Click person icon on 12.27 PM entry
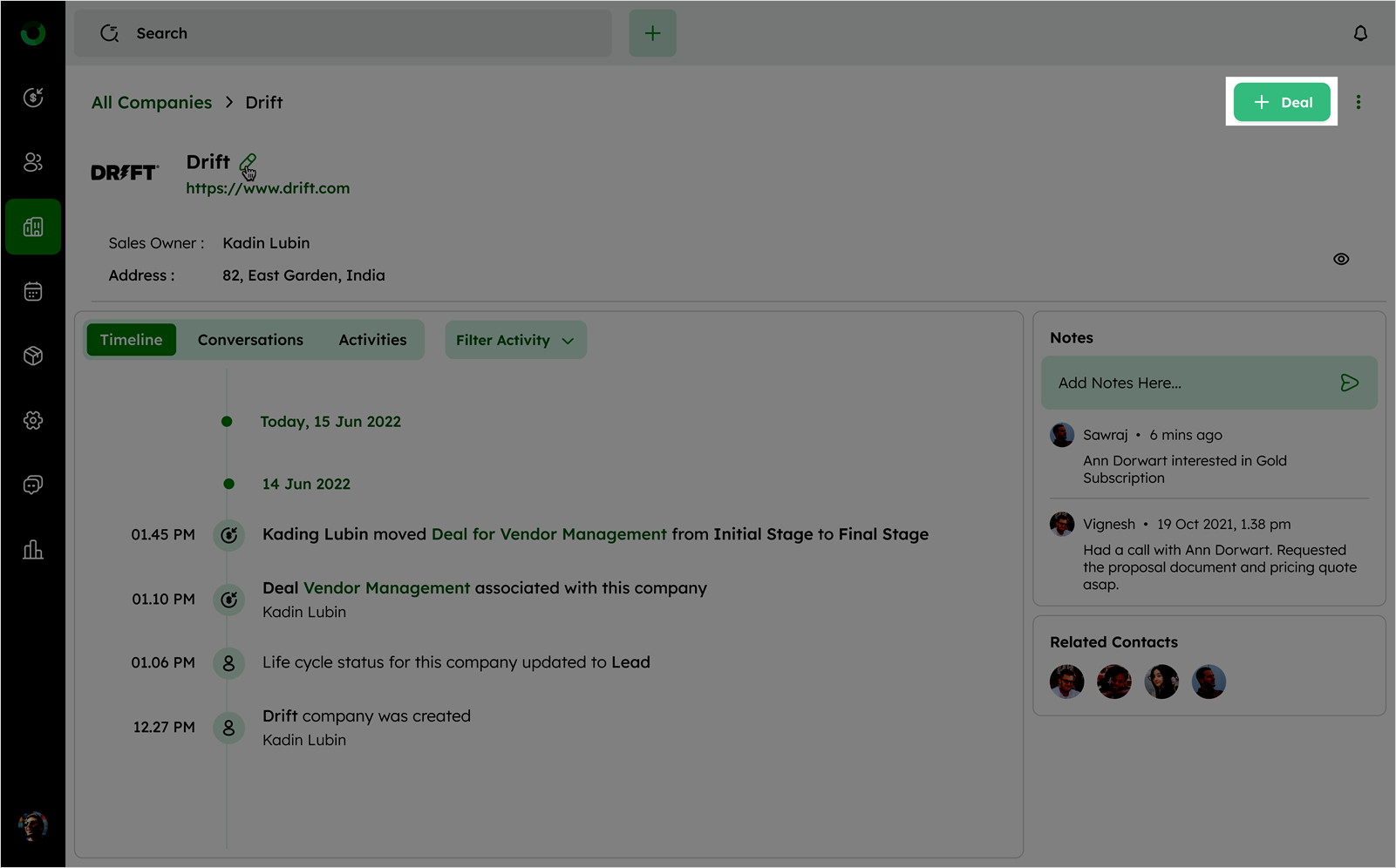This screenshot has width=1396, height=868. pos(228,727)
